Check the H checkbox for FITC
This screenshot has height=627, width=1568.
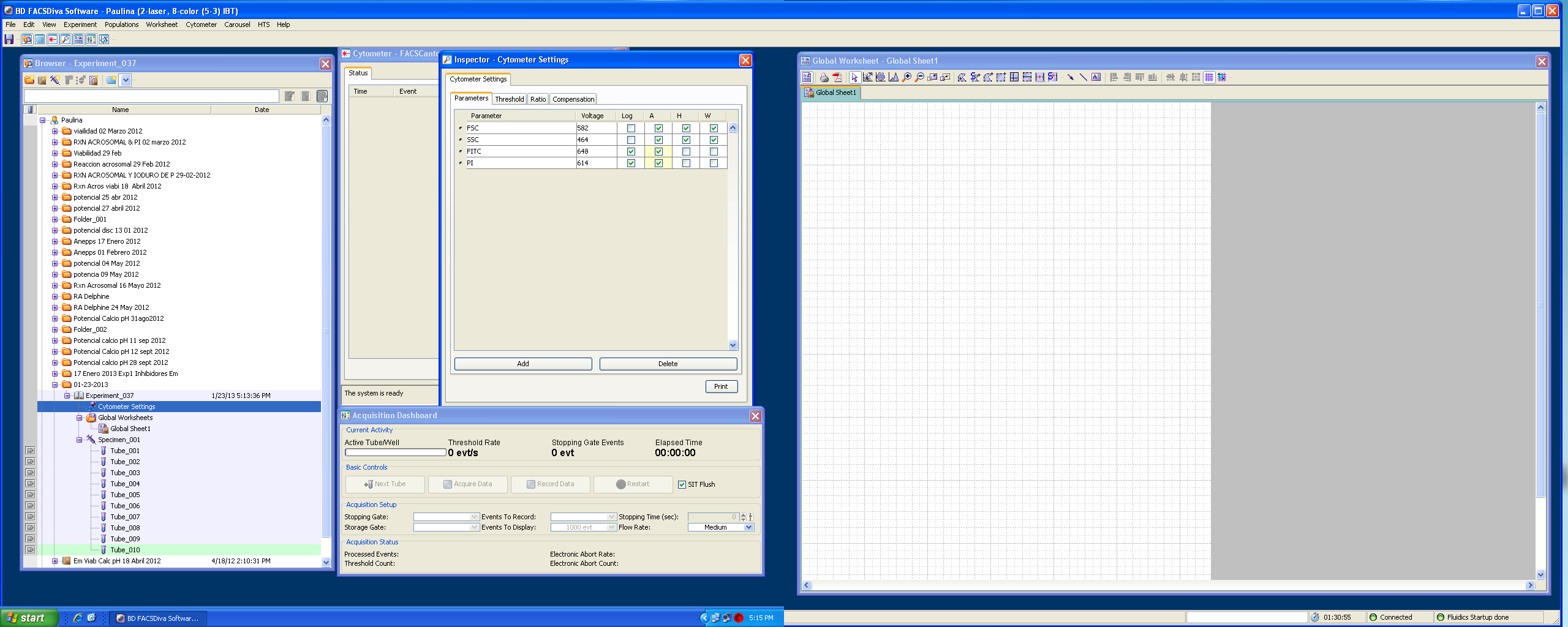point(686,152)
